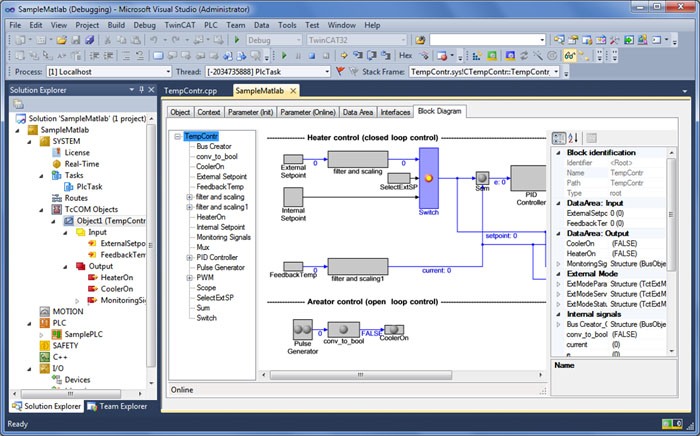Open the PLC menu
This screenshot has width=700, height=436.
tap(211, 25)
